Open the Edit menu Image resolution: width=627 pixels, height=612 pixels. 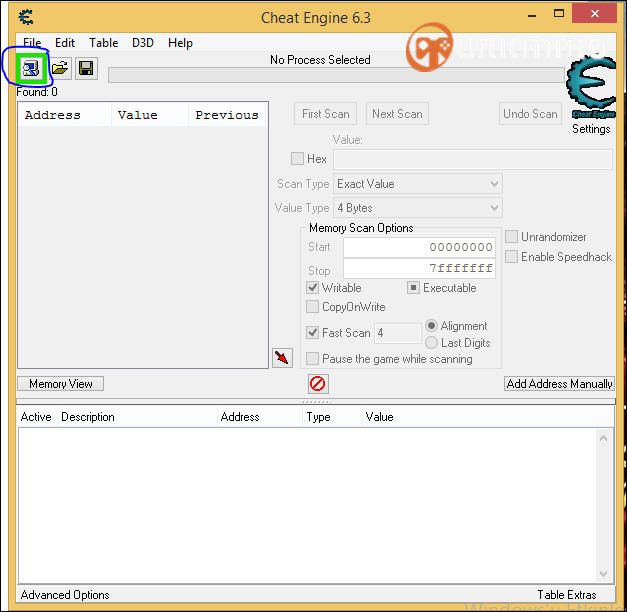click(65, 43)
